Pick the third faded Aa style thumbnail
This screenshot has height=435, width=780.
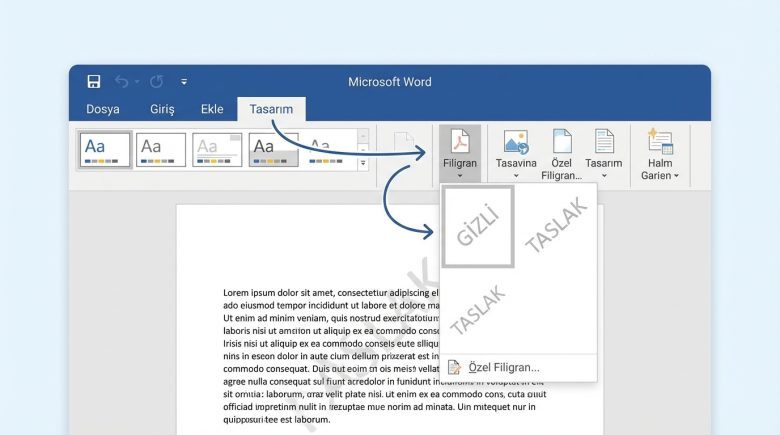tap(217, 150)
